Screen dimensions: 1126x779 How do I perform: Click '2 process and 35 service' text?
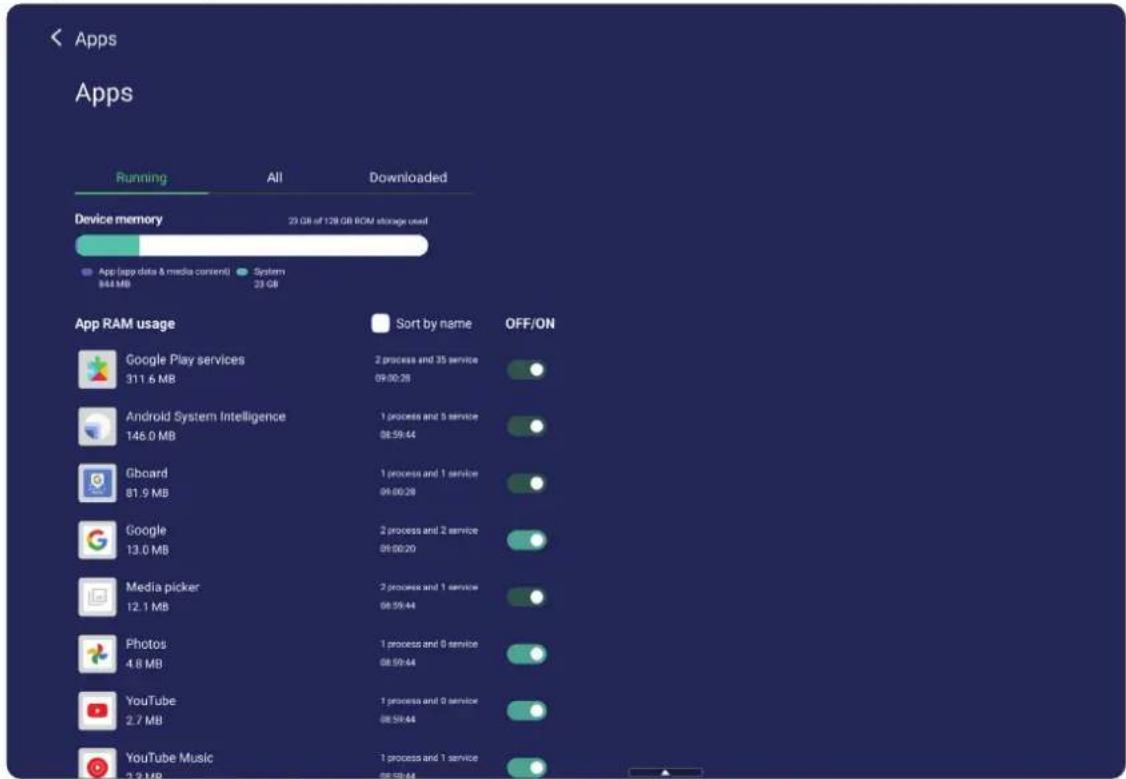tap(427, 360)
